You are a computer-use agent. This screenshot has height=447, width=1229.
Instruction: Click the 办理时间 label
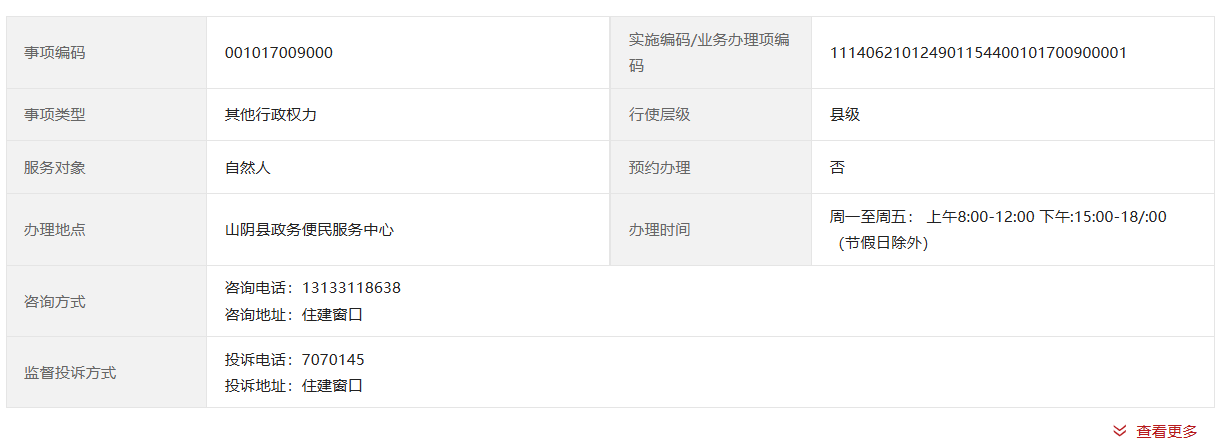click(659, 230)
